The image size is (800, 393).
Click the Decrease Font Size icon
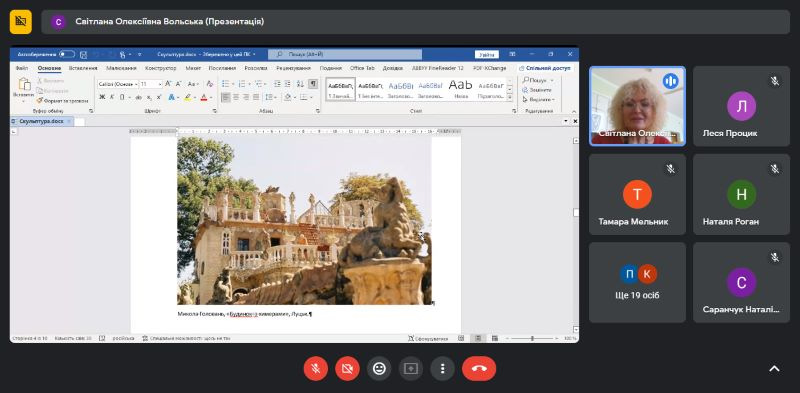179,84
